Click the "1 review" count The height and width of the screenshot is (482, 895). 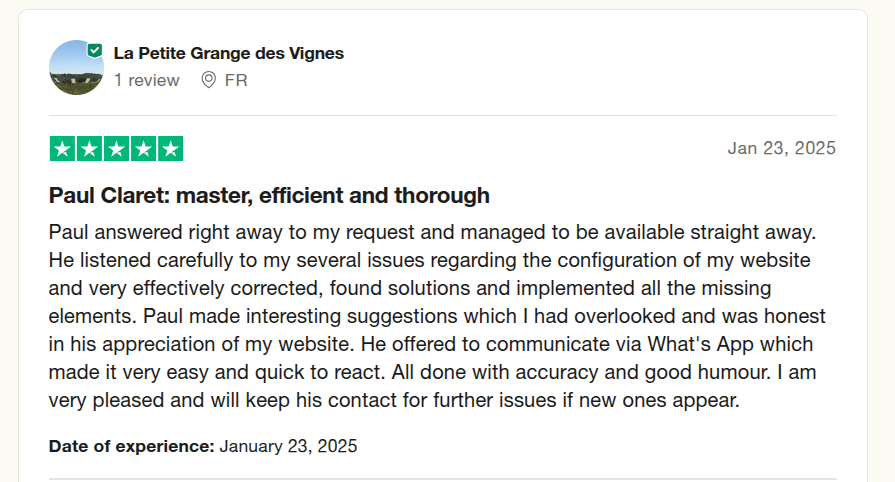(147, 80)
